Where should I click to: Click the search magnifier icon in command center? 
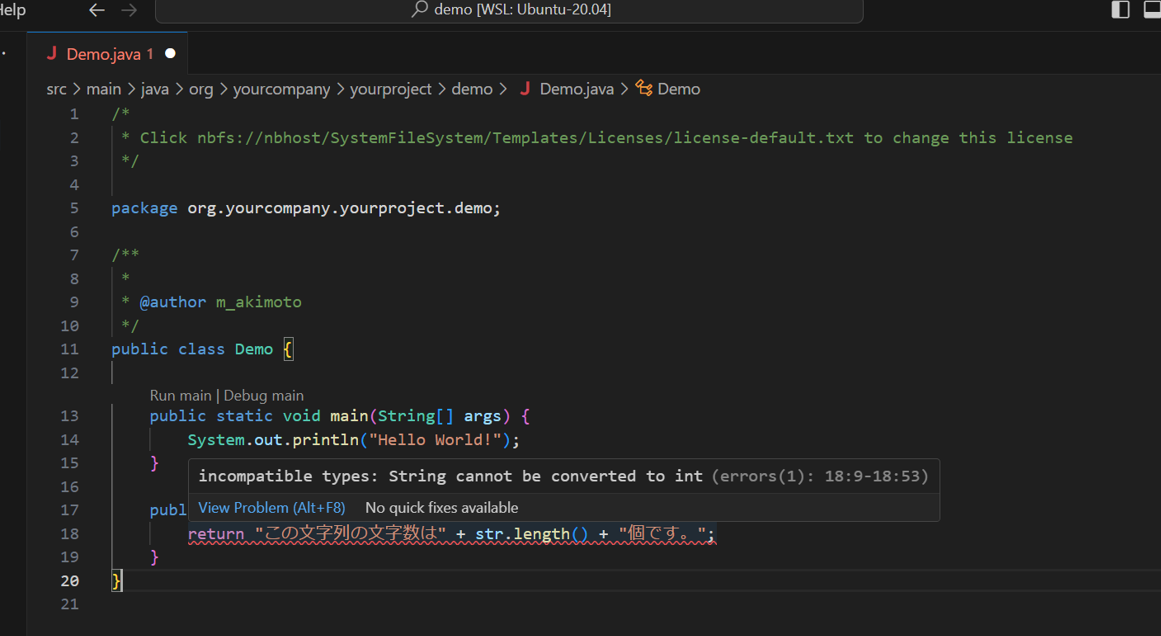click(420, 9)
